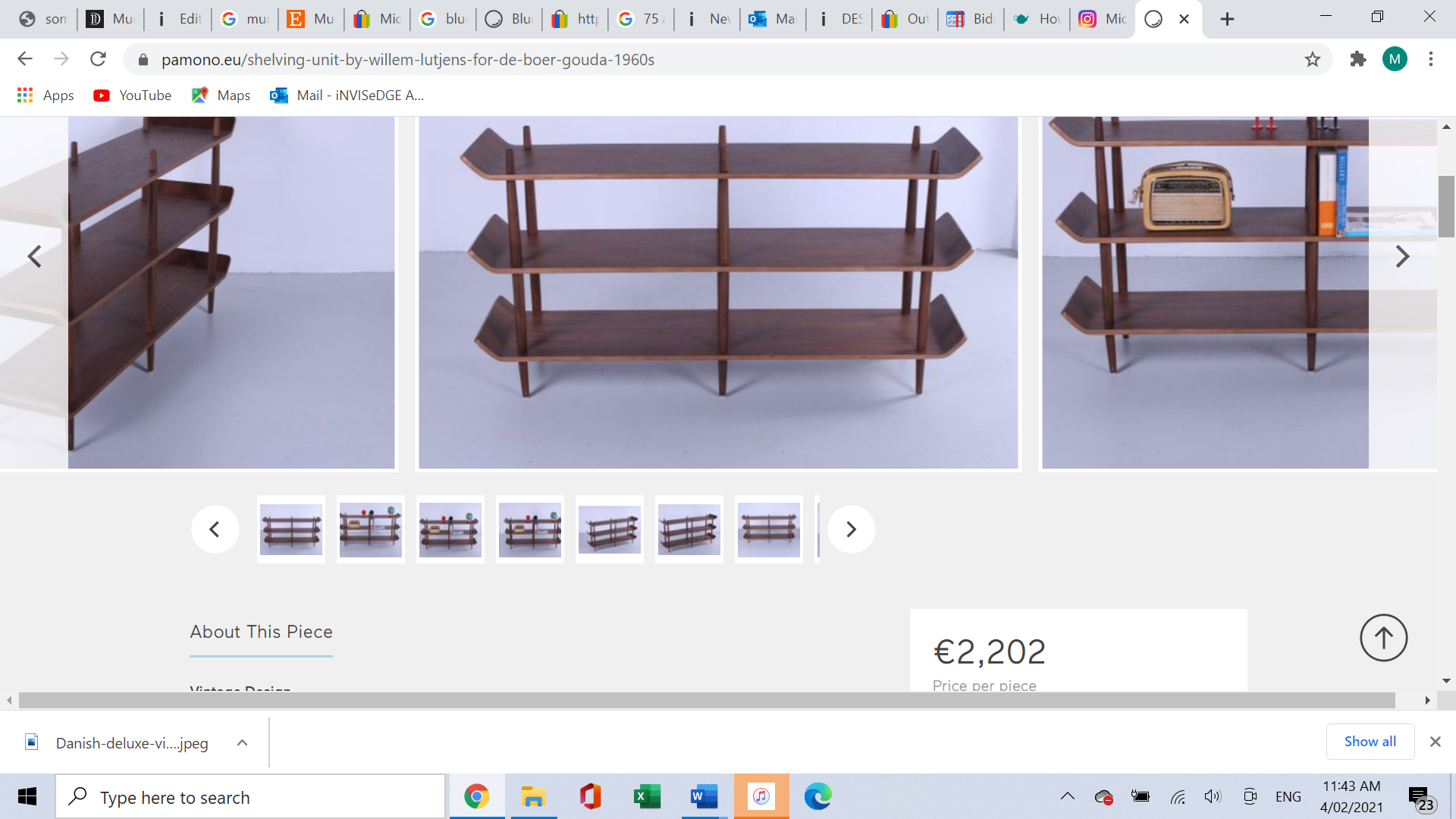The height and width of the screenshot is (819, 1456).
Task: Show previous image in main gallery
Action: pos(35,257)
